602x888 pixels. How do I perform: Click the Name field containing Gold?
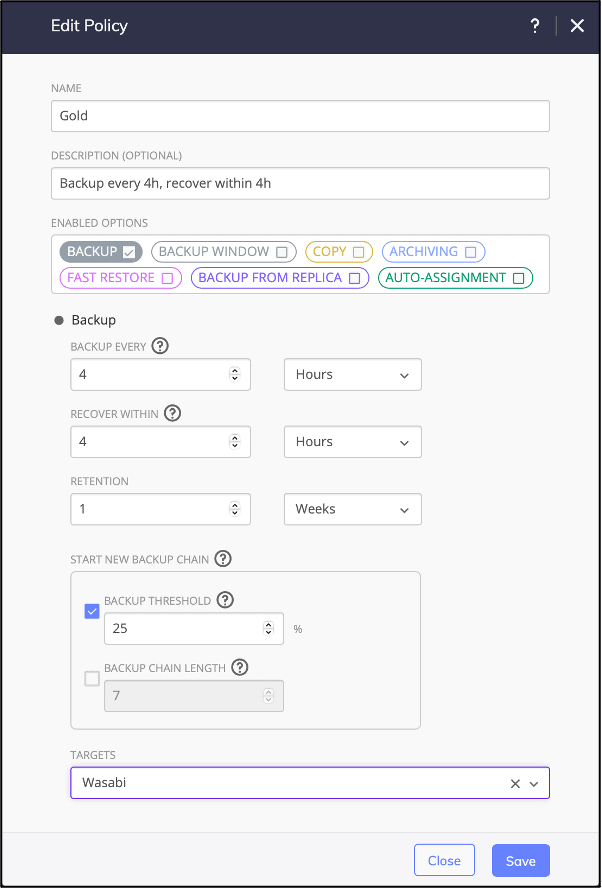300,116
